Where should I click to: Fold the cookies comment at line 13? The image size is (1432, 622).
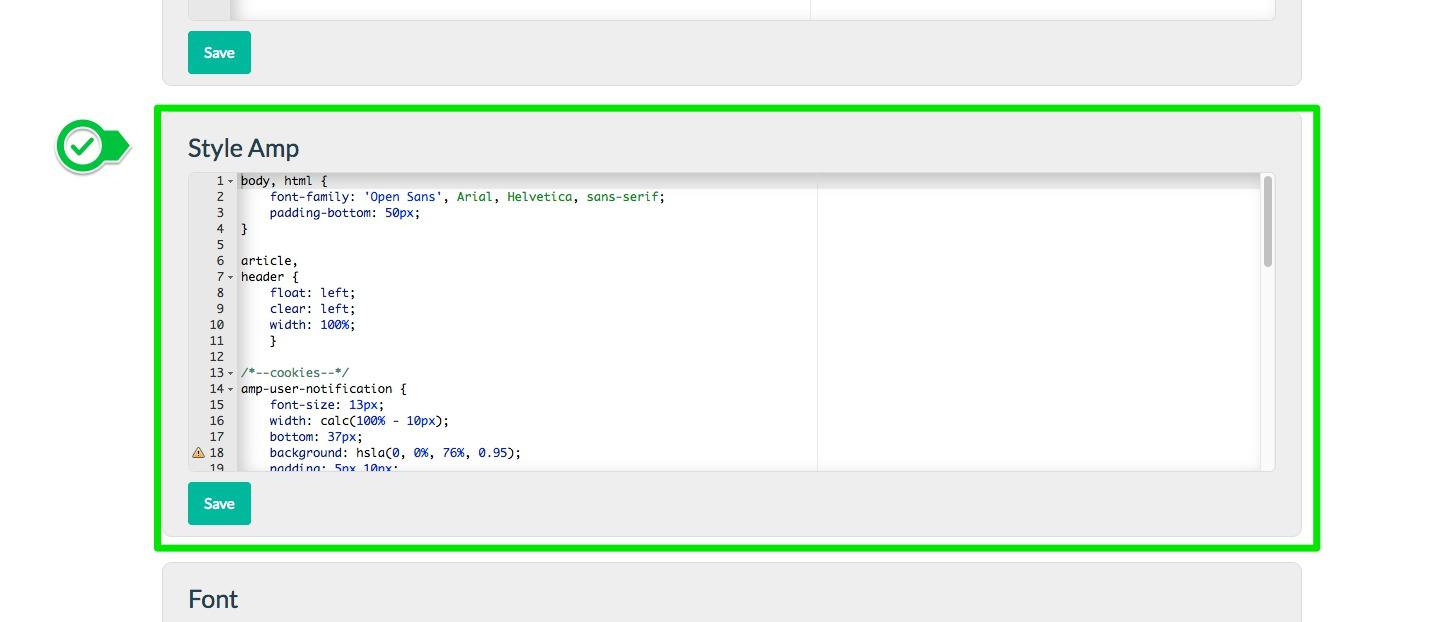[231, 373]
